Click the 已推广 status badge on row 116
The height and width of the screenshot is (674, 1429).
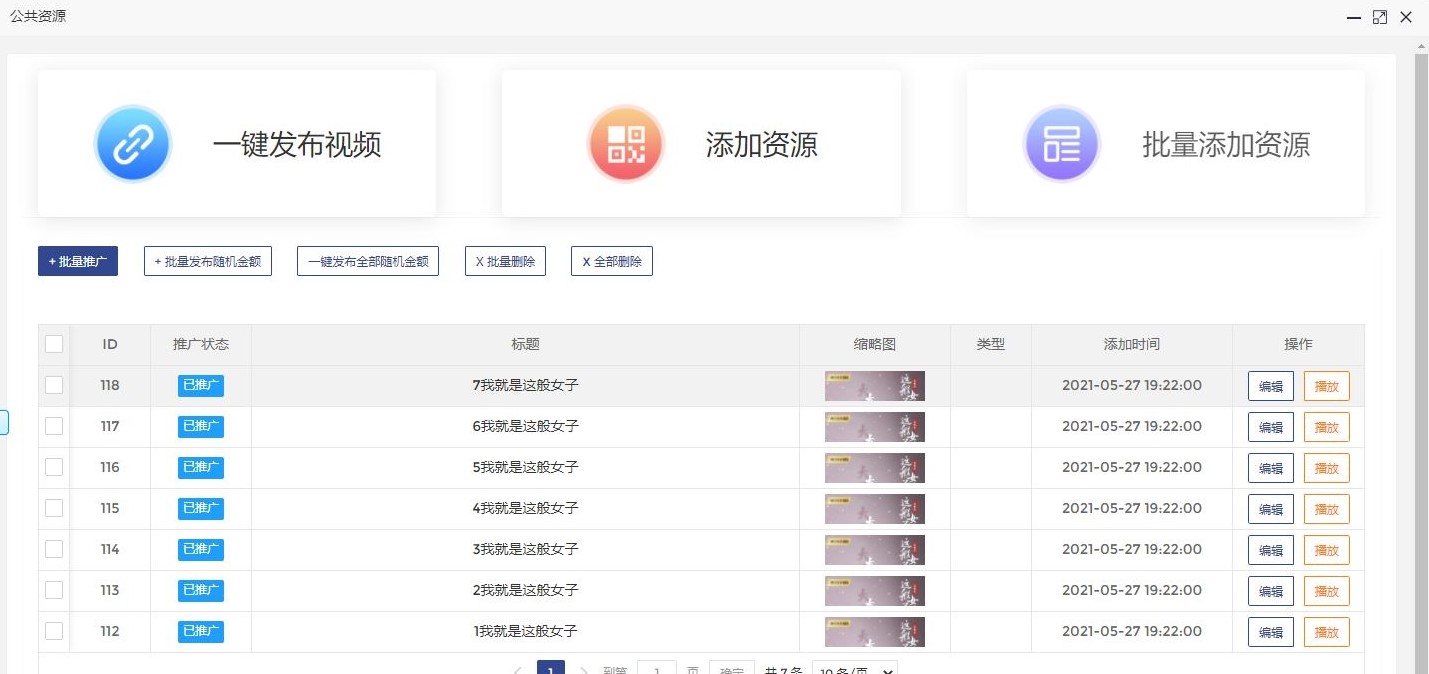[199, 467]
